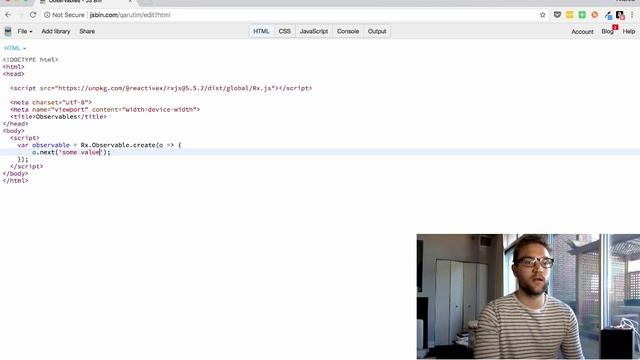Viewport: 640px width, 360px height.
Task: Open the Account link
Action: coord(582,31)
